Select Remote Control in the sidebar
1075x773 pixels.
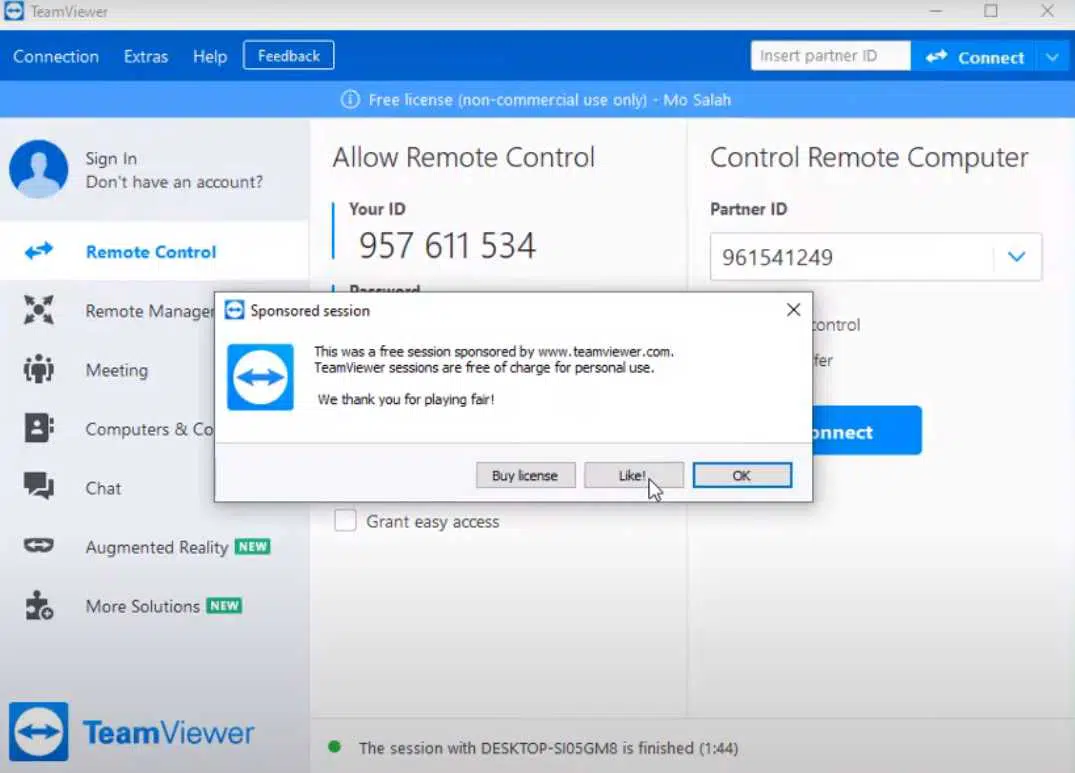click(155, 251)
